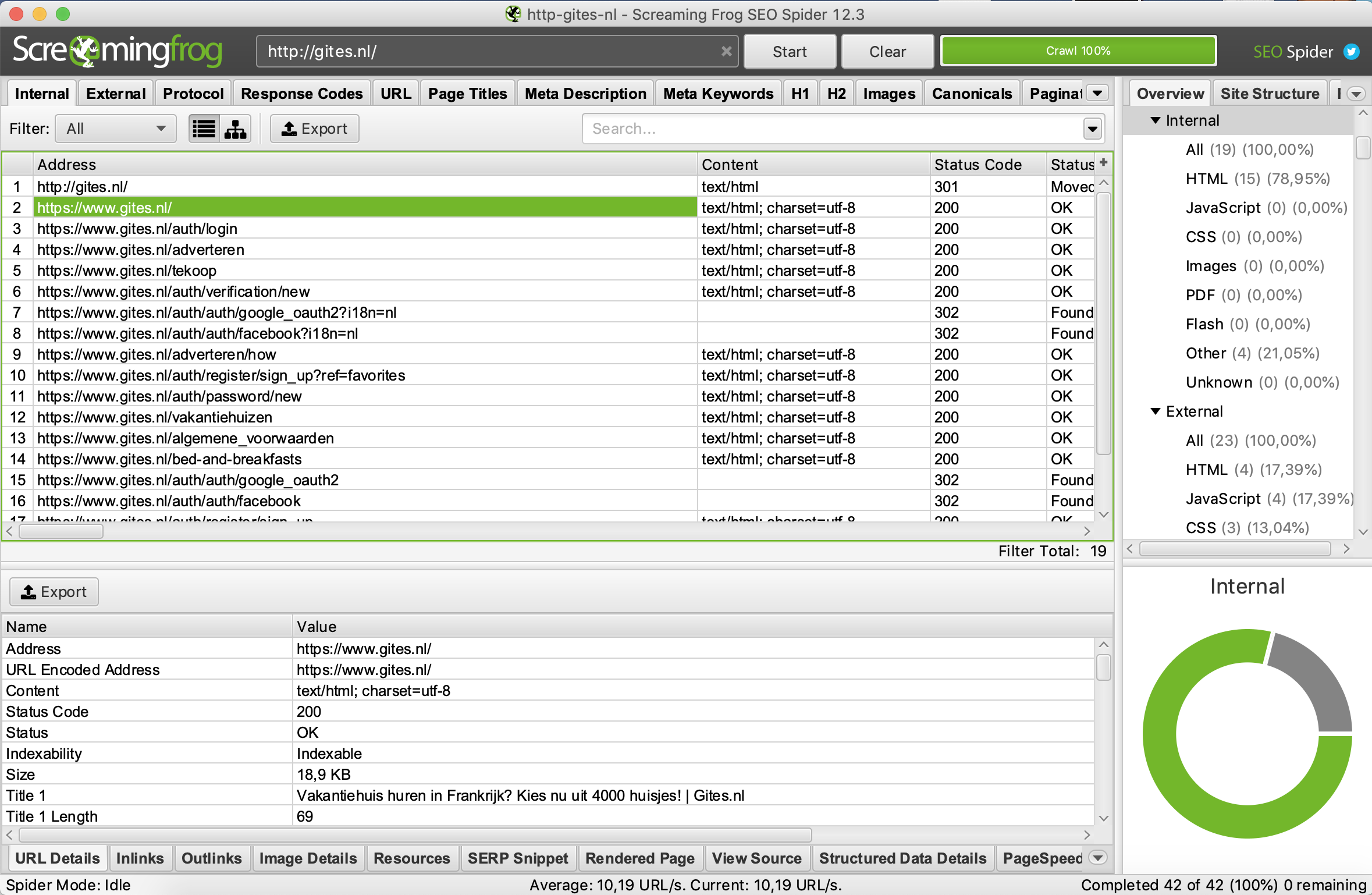Export URL details using lower Export button

(54, 592)
